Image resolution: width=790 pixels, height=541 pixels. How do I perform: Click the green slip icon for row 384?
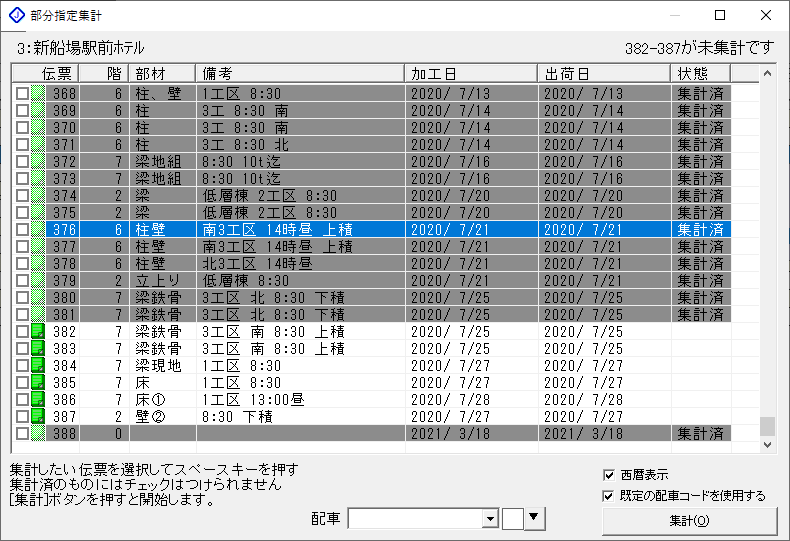pos(38,366)
